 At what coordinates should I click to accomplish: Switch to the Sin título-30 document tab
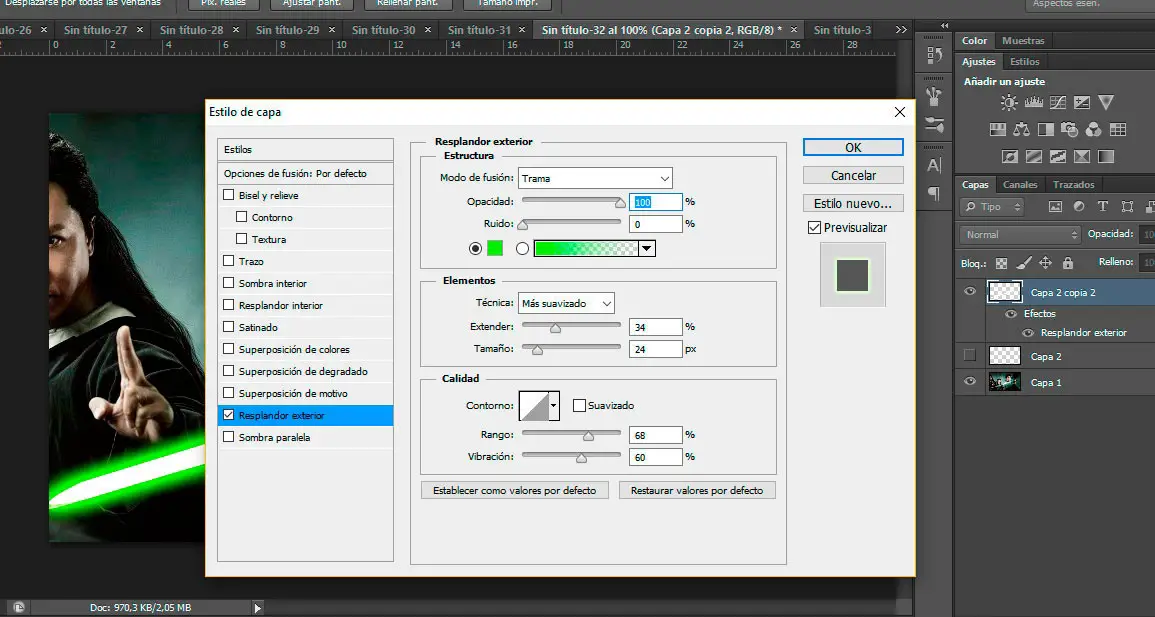tap(383, 31)
